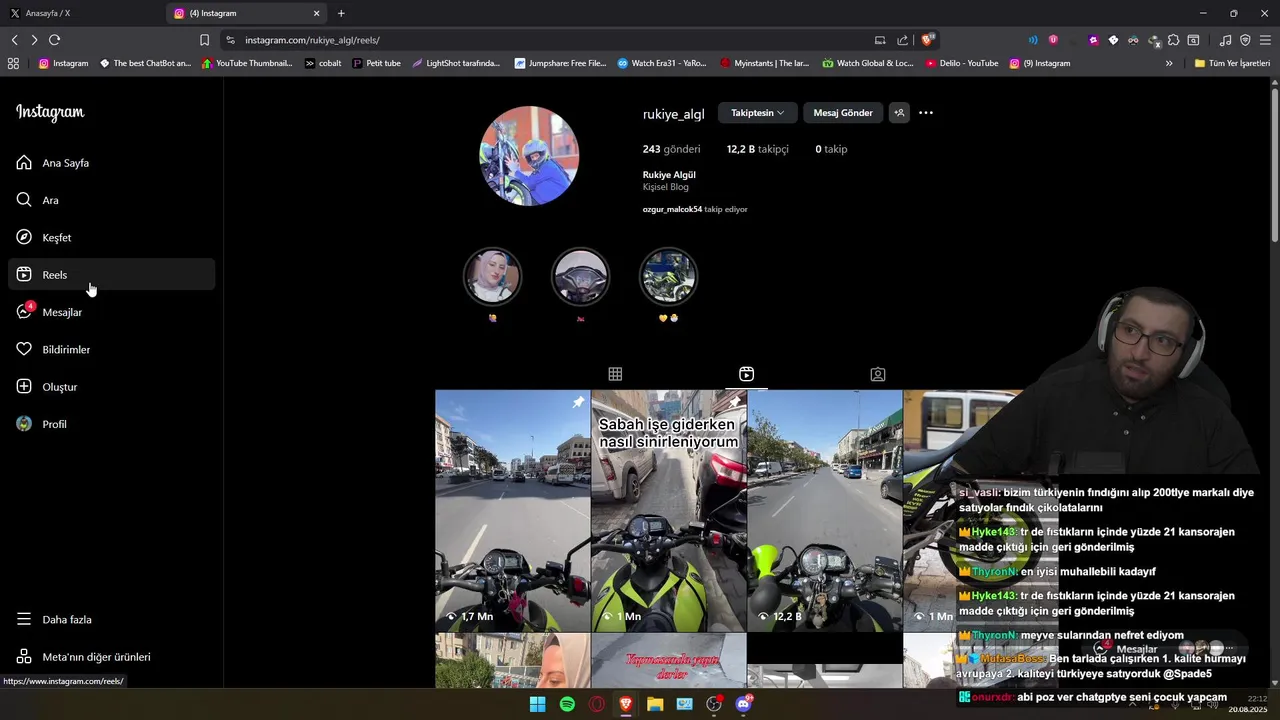Switch to the Anasayfa / X tab

point(82,13)
